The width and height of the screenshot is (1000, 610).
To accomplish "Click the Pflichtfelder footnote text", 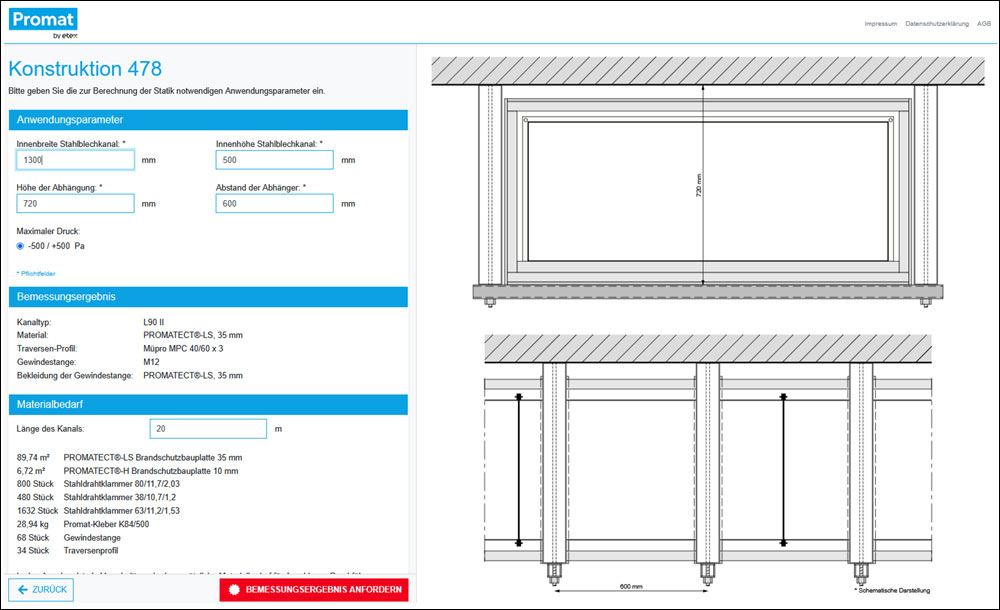I will pyautogui.click(x=37, y=272).
